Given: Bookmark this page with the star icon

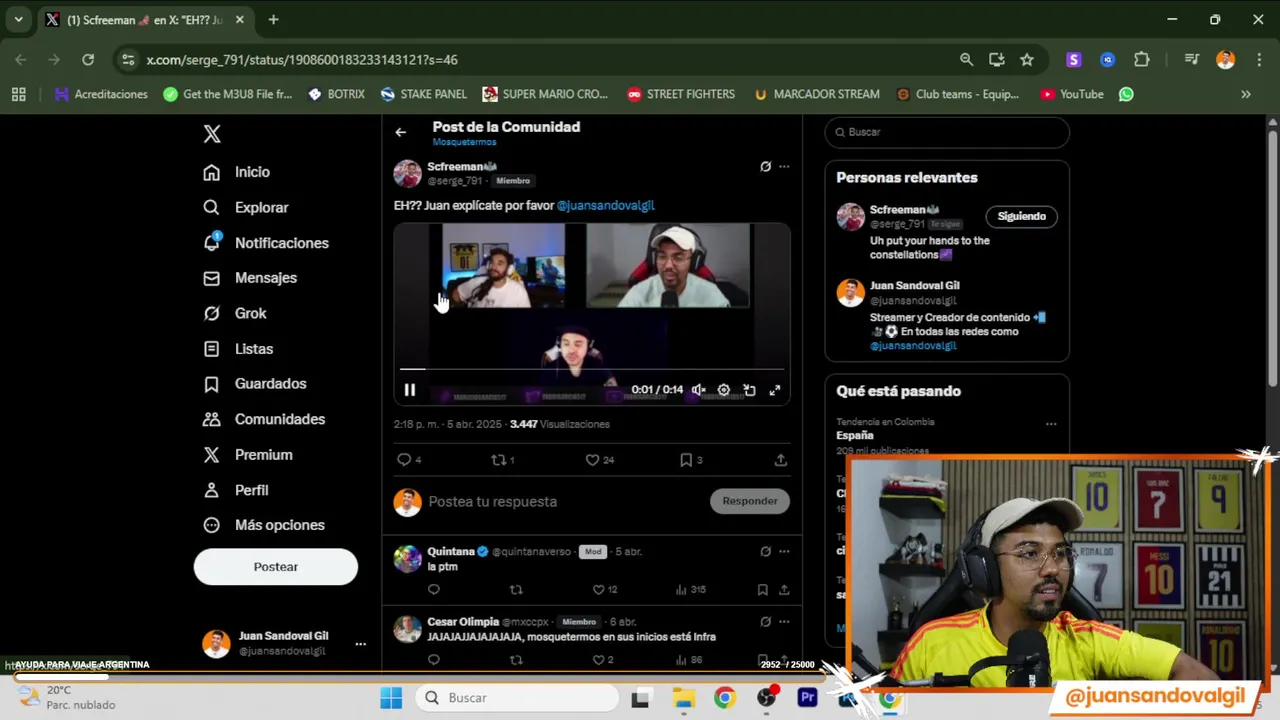Looking at the screenshot, I should (x=1027, y=60).
